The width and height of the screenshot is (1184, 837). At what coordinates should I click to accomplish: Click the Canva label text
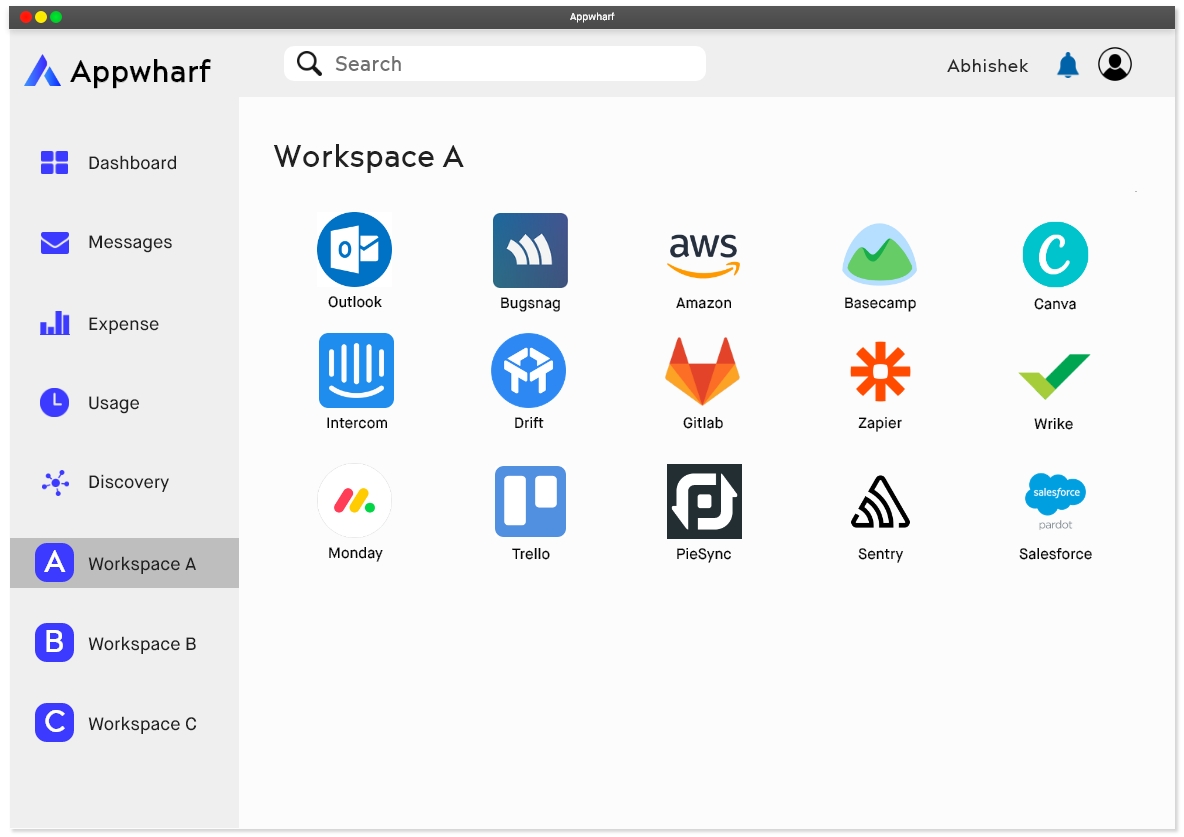click(x=1055, y=304)
